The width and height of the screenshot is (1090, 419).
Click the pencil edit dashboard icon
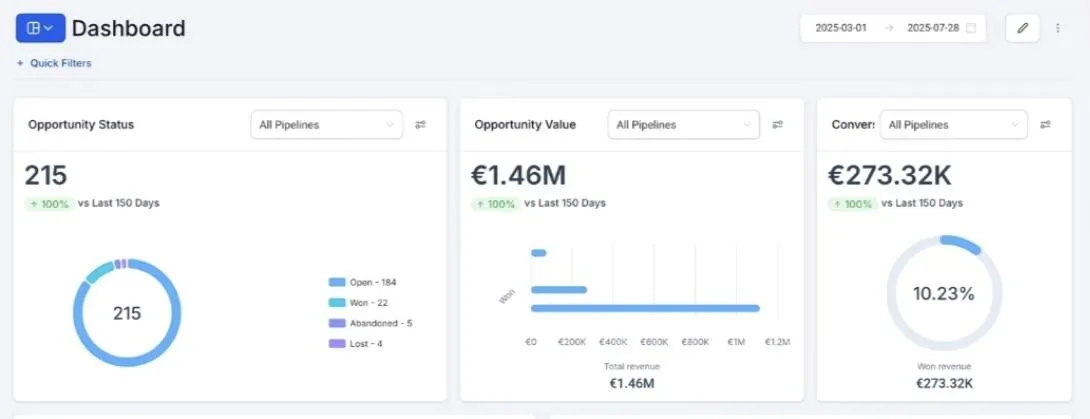tap(1022, 28)
